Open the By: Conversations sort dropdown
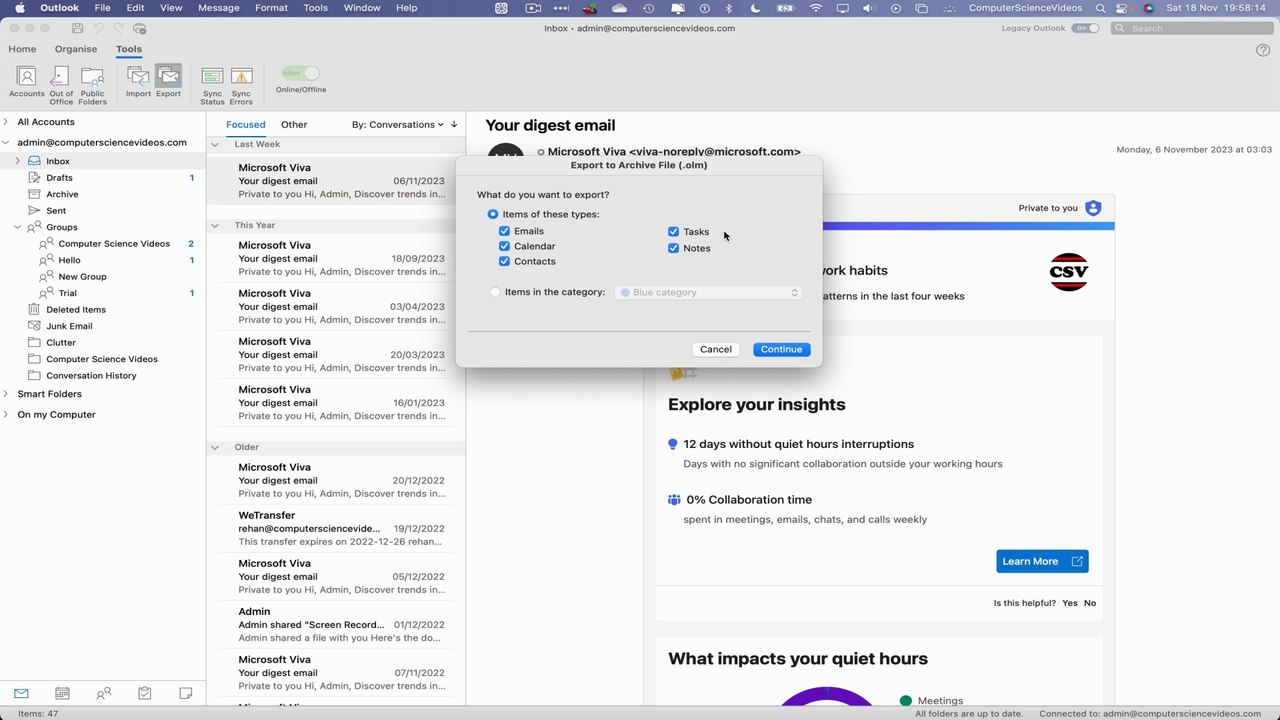This screenshot has height=720, width=1280. click(397, 124)
